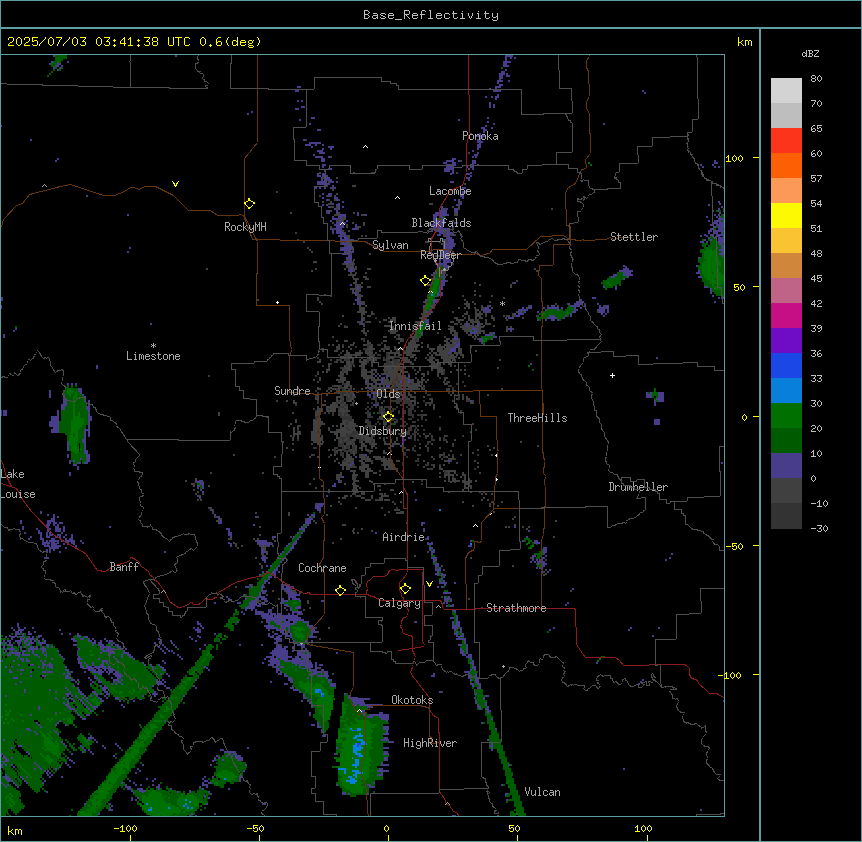Click the Blackfalds city label
This screenshot has height=842, width=862.
click(x=441, y=223)
